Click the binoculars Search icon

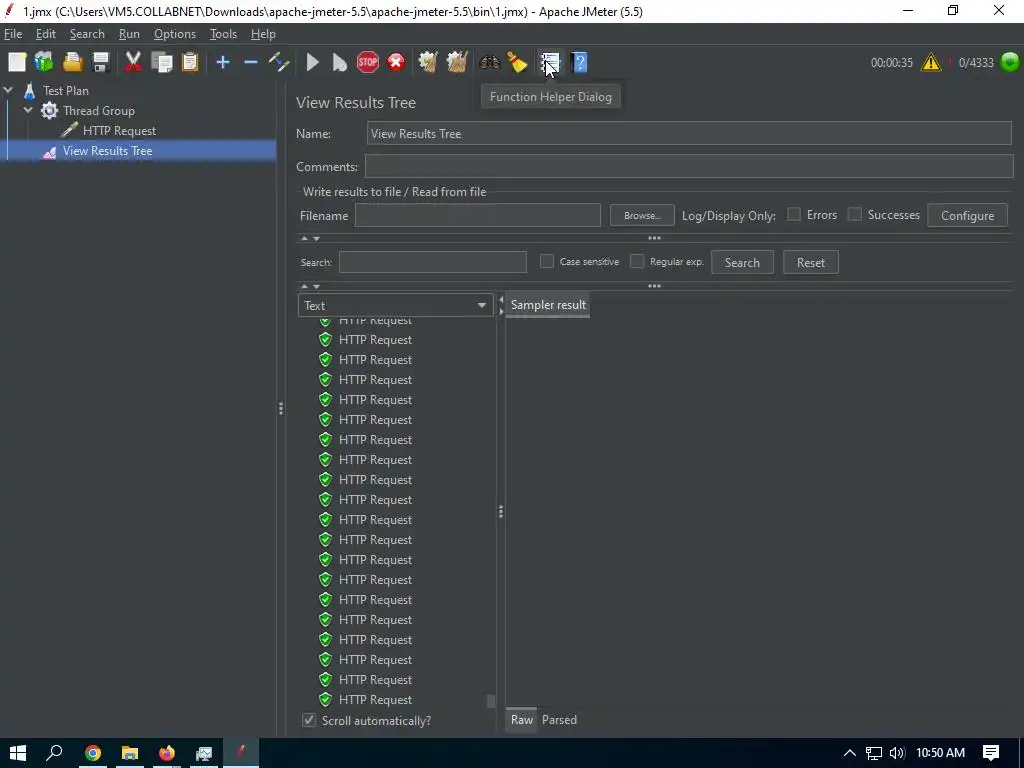tap(489, 62)
